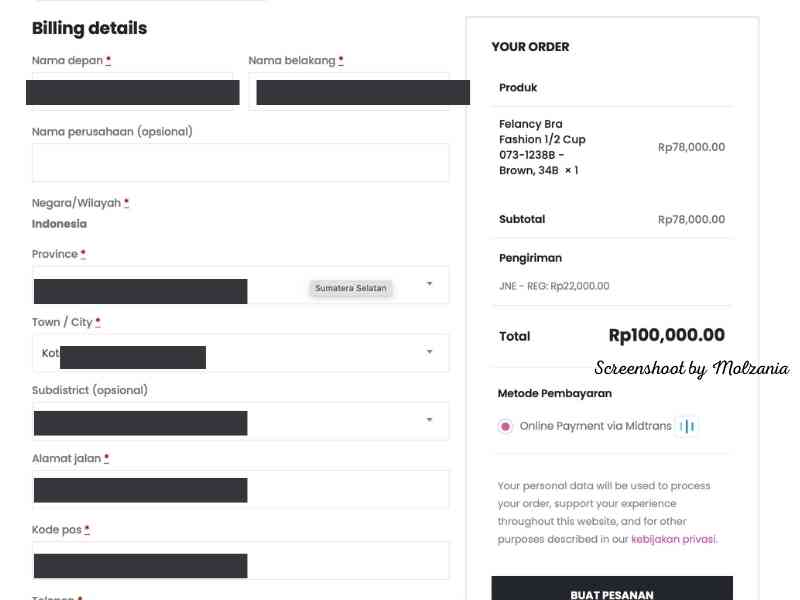Viewport: 800px width, 600px height.
Task: Expand the Subdistrict dropdown arrow
Action: coord(430,420)
